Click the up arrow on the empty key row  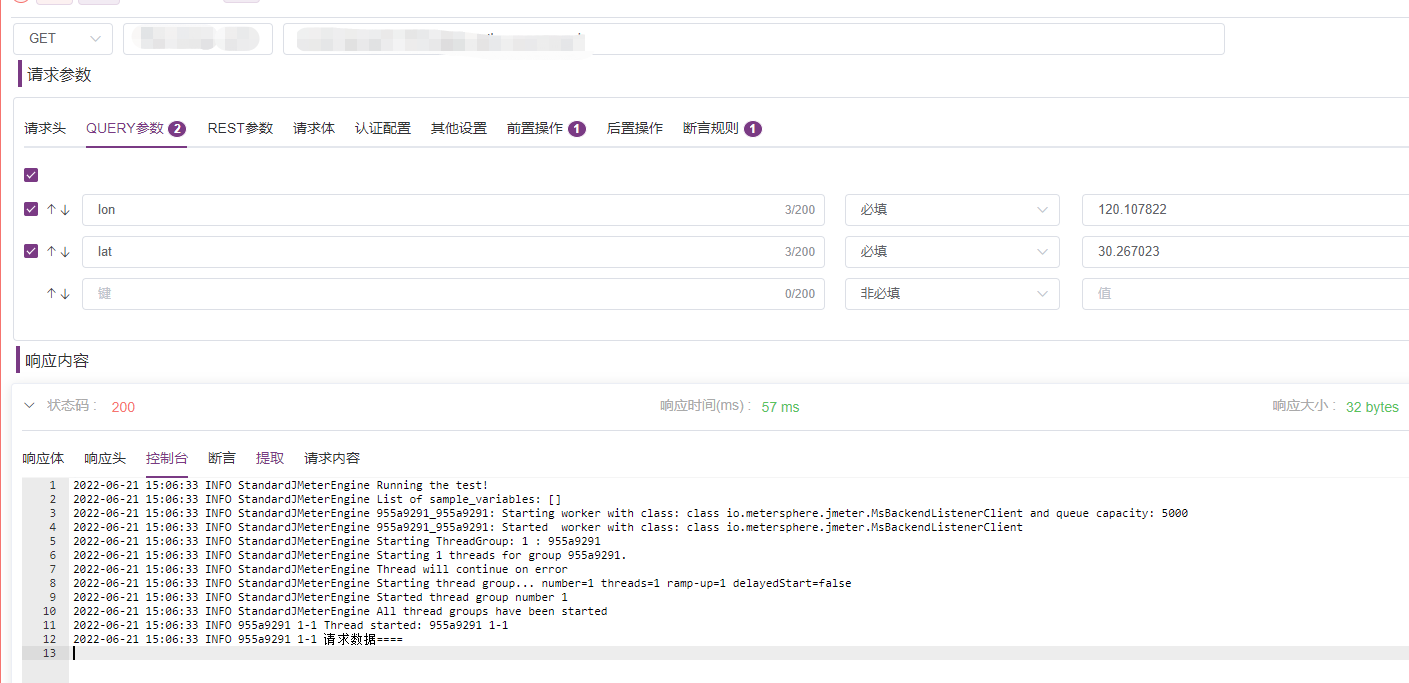(x=51, y=293)
